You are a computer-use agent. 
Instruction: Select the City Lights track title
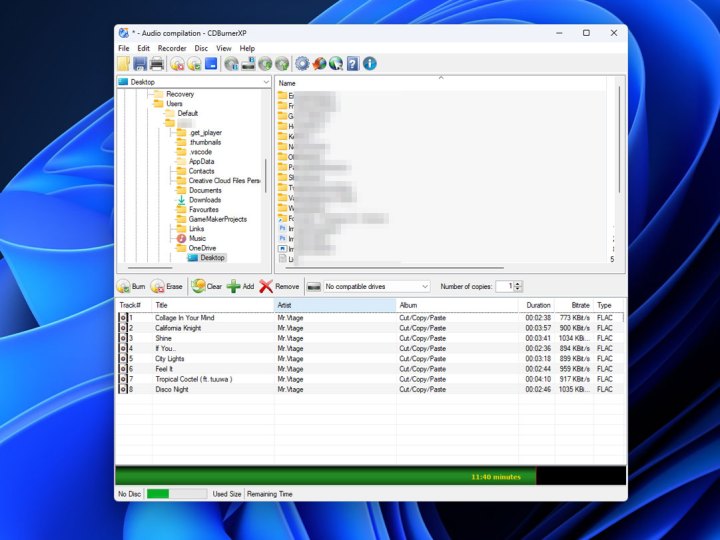point(169,359)
